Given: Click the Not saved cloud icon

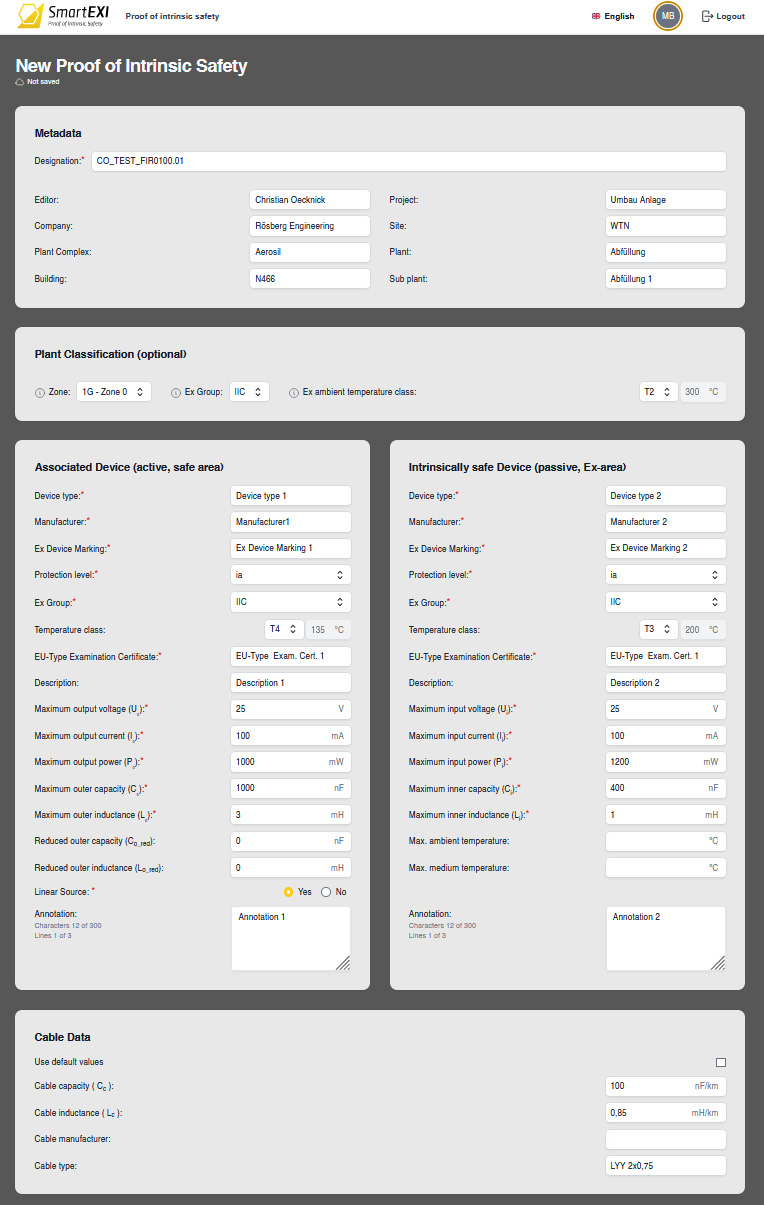Looking at the screenshot, I should tap(20, 82).
